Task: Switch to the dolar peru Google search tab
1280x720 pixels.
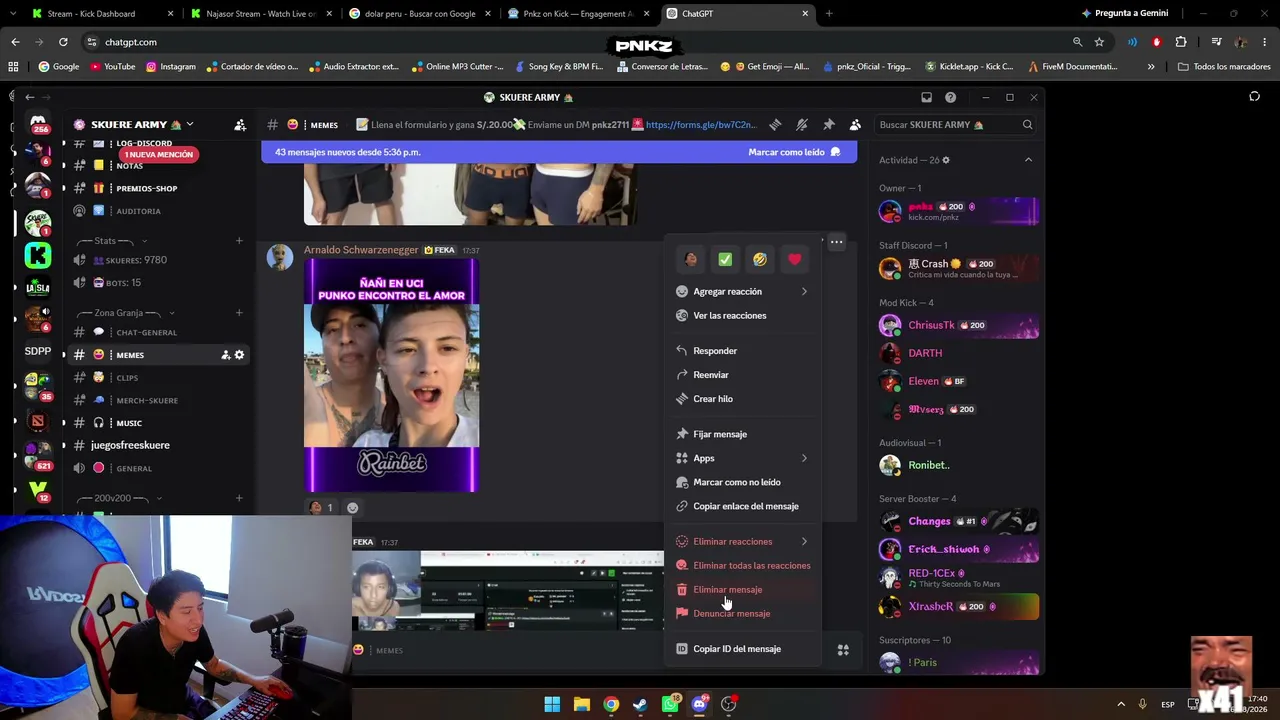Action: click(x=419, y=14)
